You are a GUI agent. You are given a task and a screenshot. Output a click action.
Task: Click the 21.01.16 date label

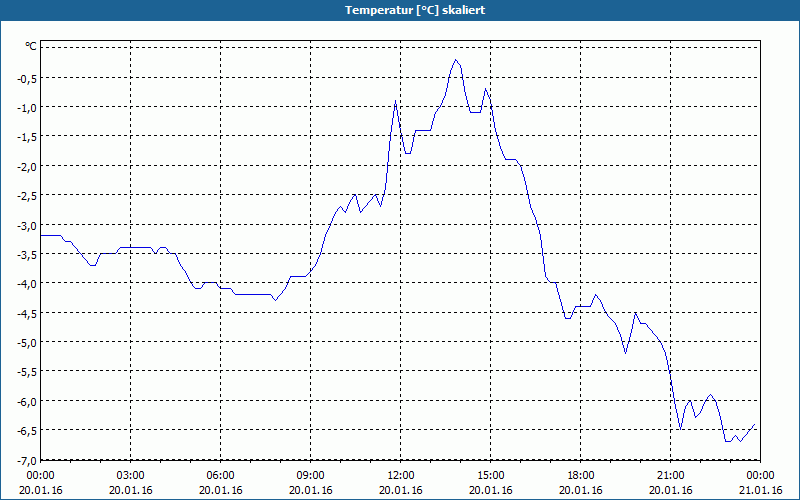[x=761, y=490]
